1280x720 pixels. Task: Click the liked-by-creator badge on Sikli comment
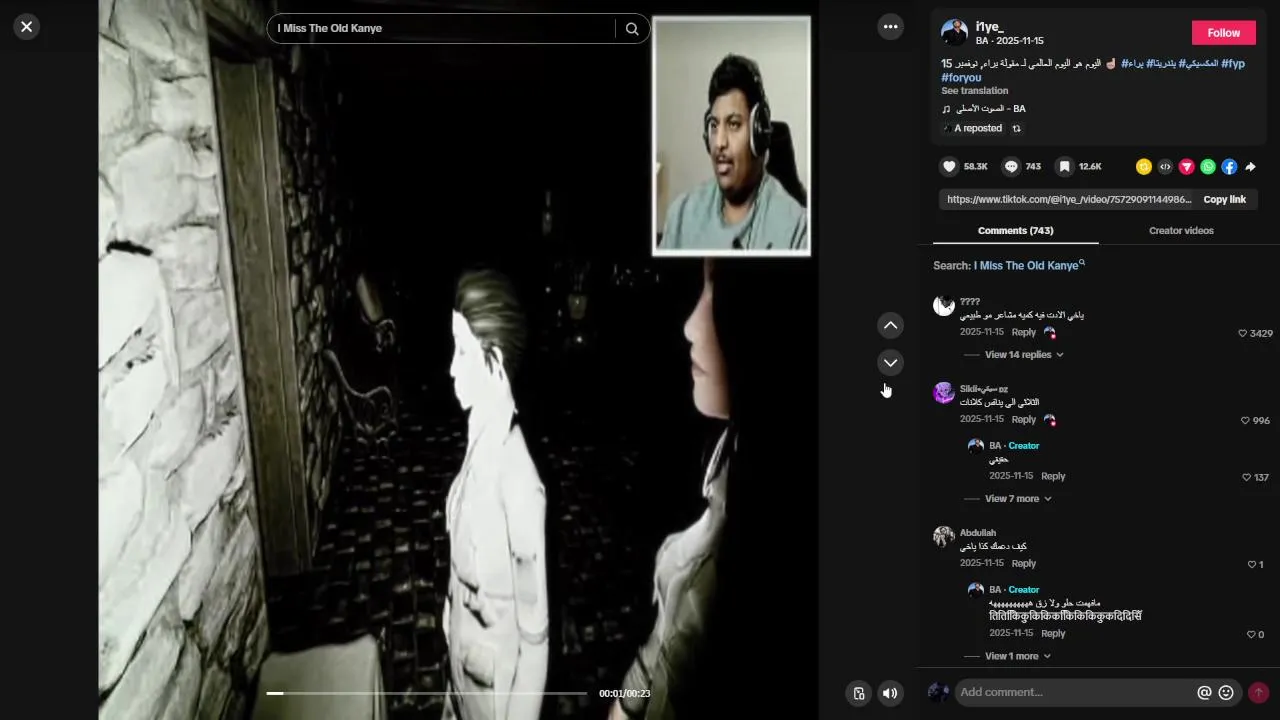pos(1050,420)
